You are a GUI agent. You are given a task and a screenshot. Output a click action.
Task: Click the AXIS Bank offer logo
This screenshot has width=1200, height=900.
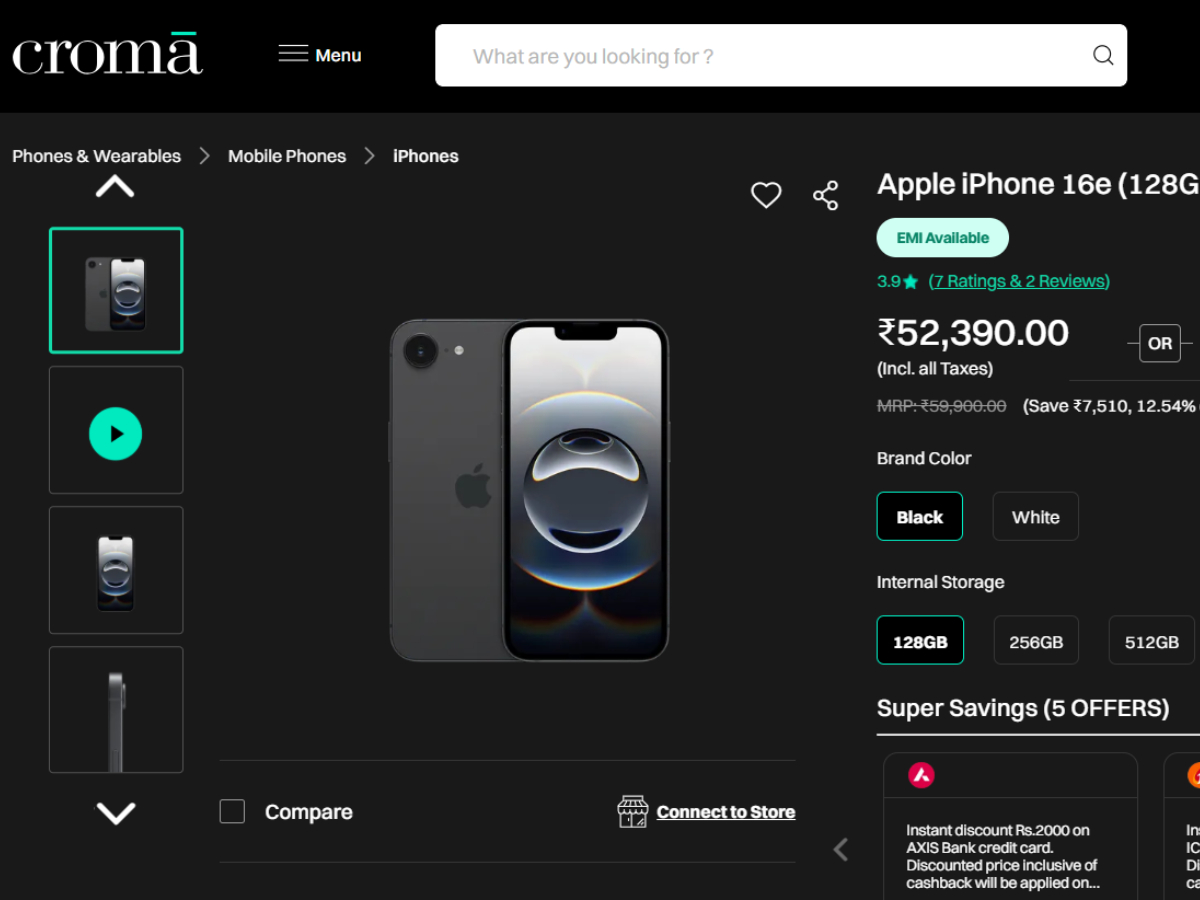point(921,775)
